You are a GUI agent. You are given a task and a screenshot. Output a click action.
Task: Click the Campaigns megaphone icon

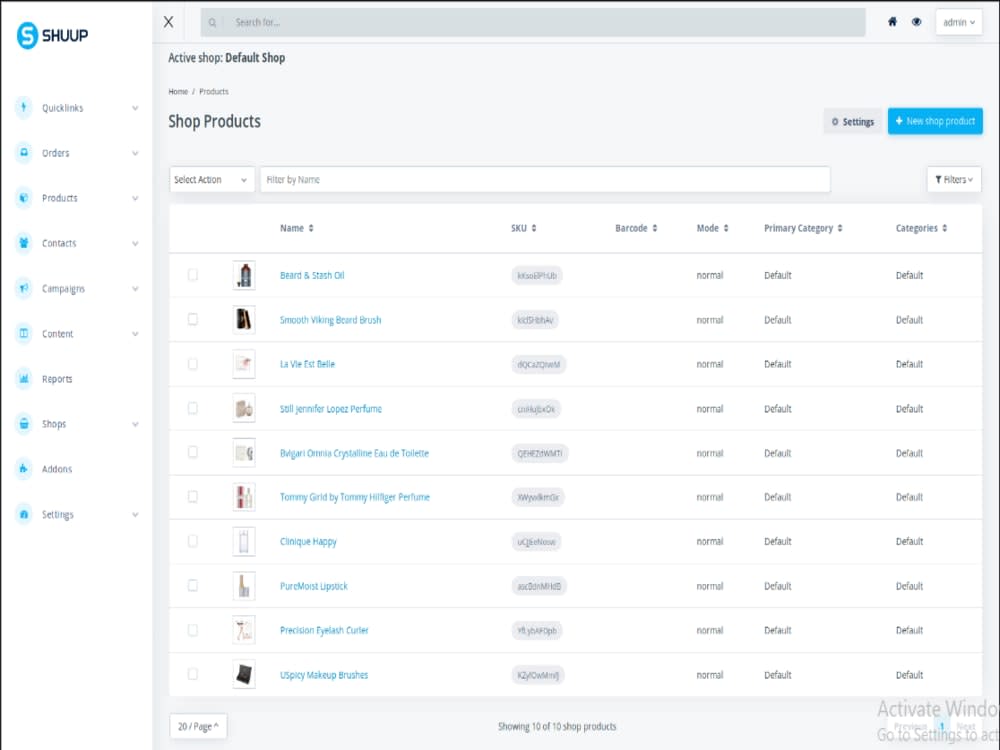point(24,288)
